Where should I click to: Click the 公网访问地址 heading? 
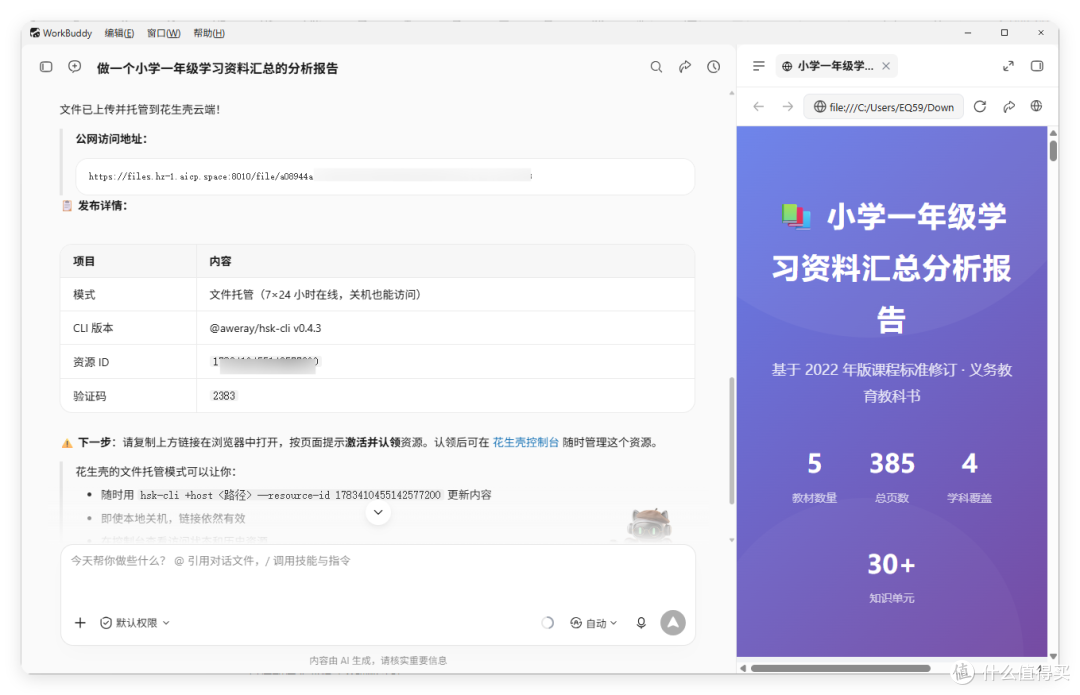click(x=111, y=138)
